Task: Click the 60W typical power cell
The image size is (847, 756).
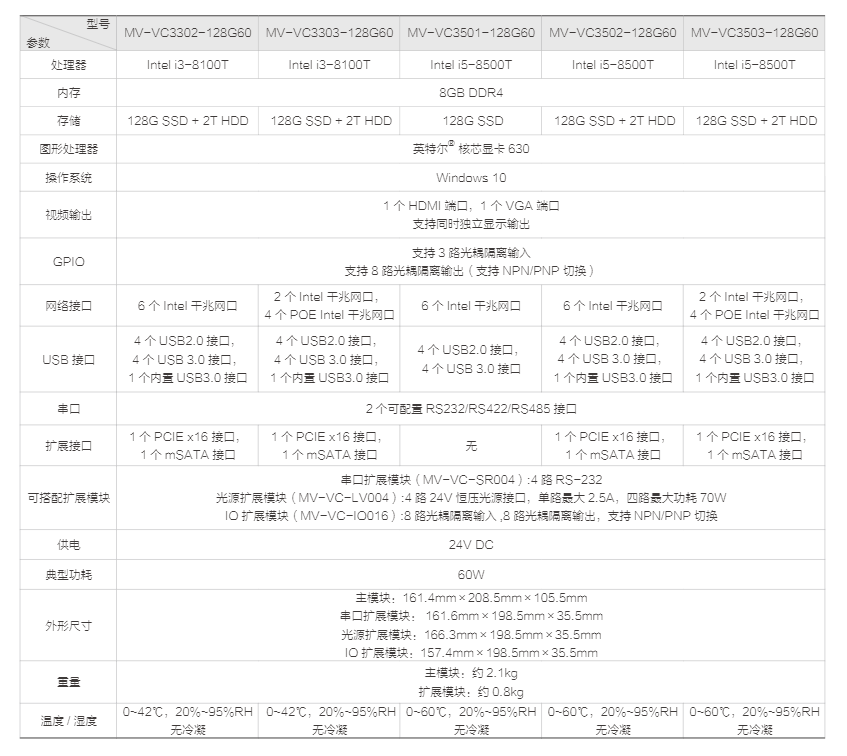Action: pos(471,575)
